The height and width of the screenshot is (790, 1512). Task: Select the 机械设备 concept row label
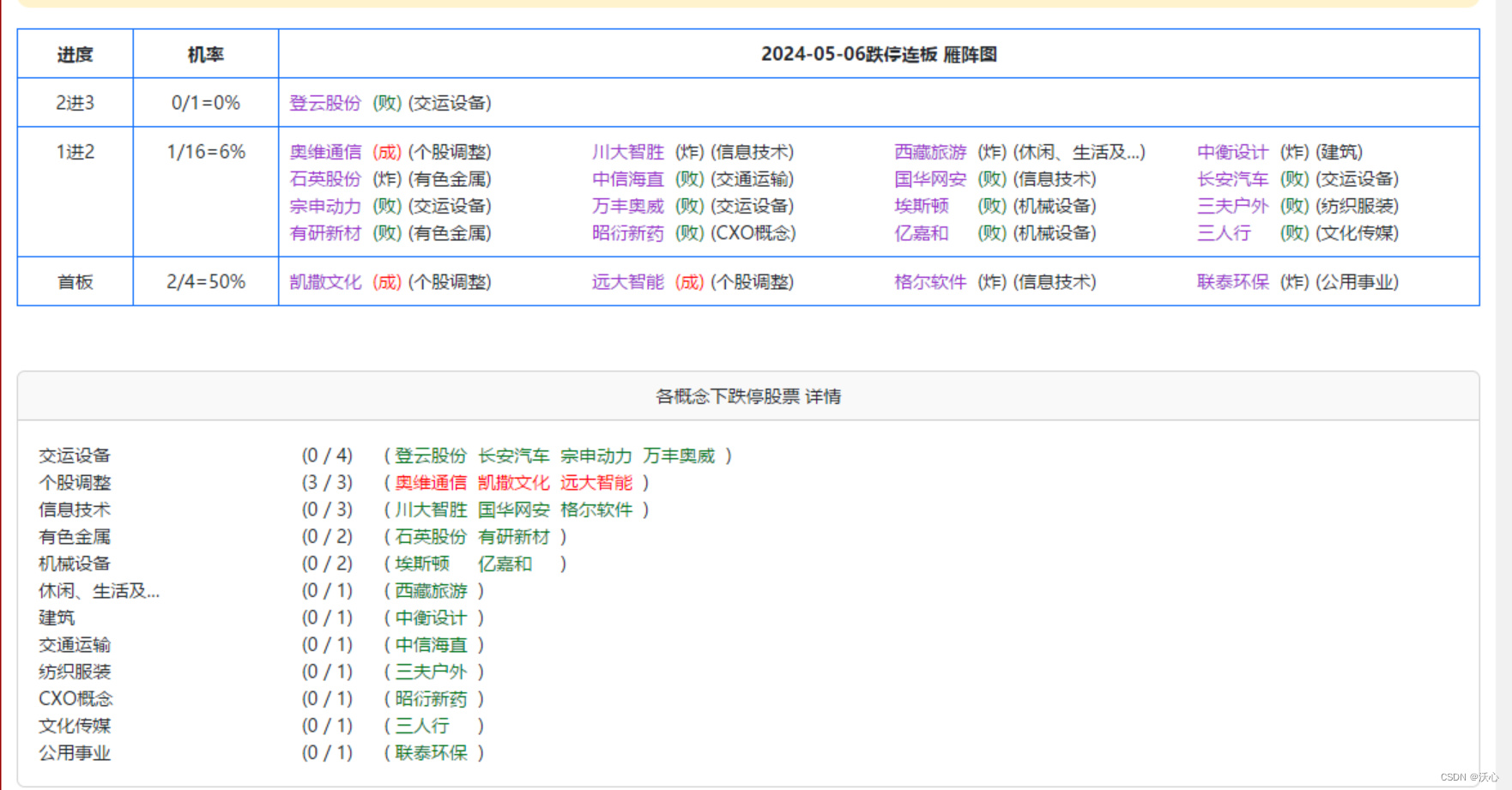75,564
